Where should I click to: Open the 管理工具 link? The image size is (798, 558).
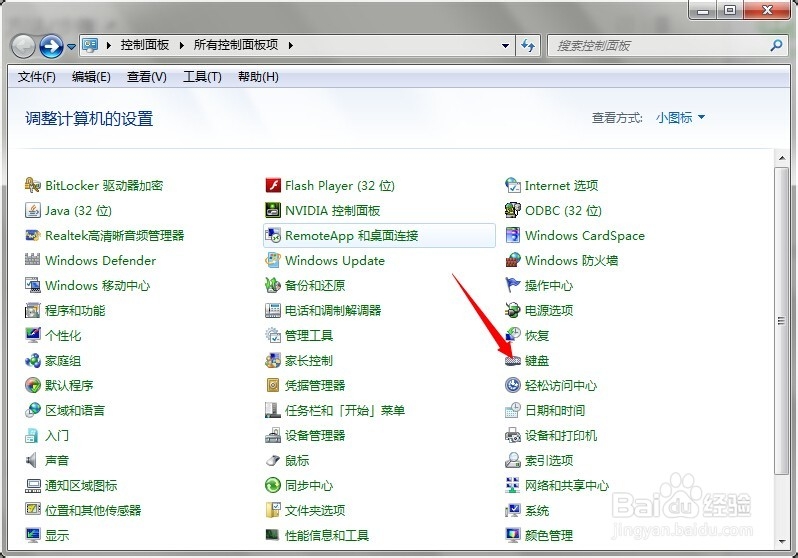[309, 335]
